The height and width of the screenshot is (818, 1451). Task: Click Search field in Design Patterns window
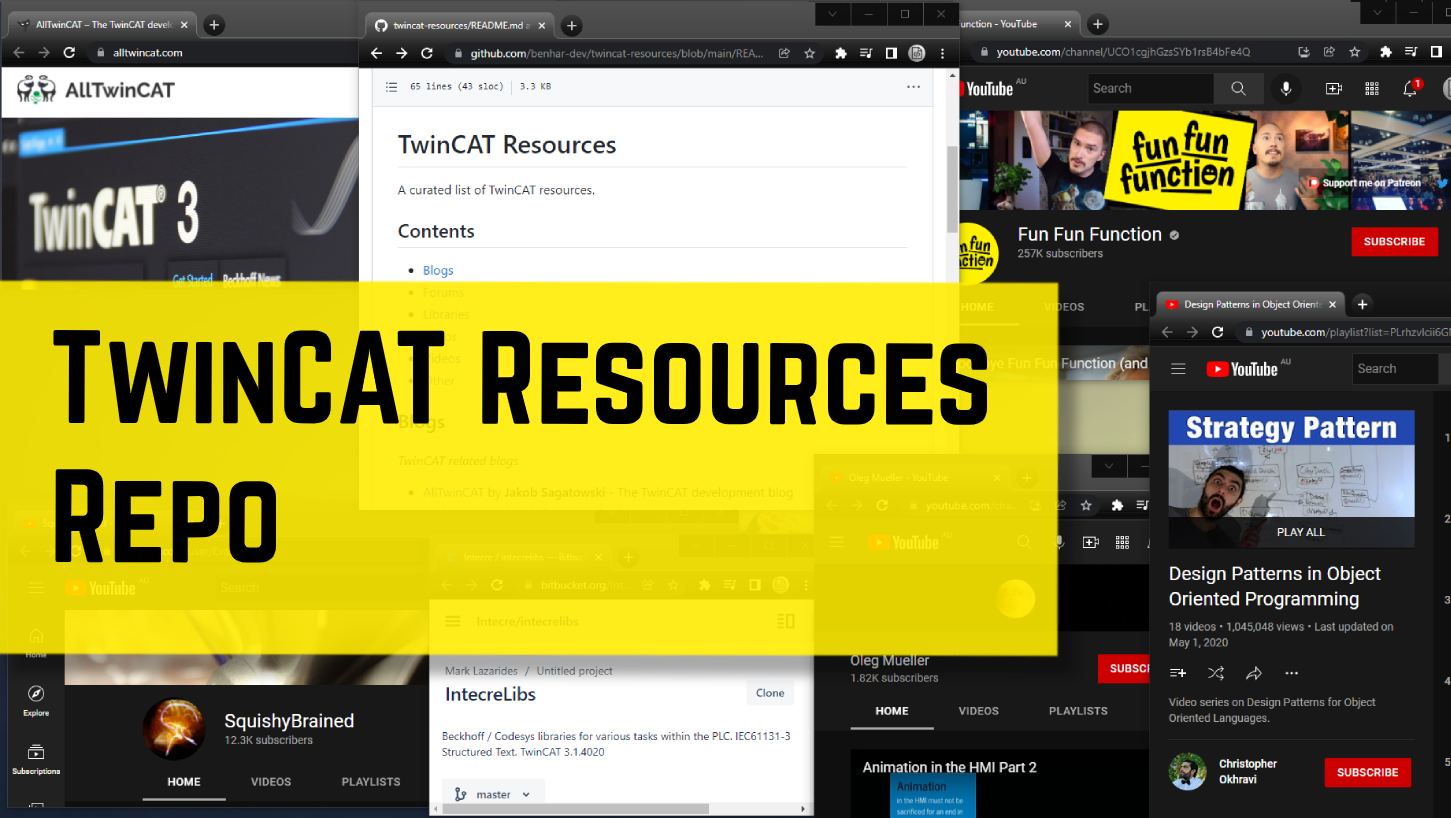(x=1397, y=369)
